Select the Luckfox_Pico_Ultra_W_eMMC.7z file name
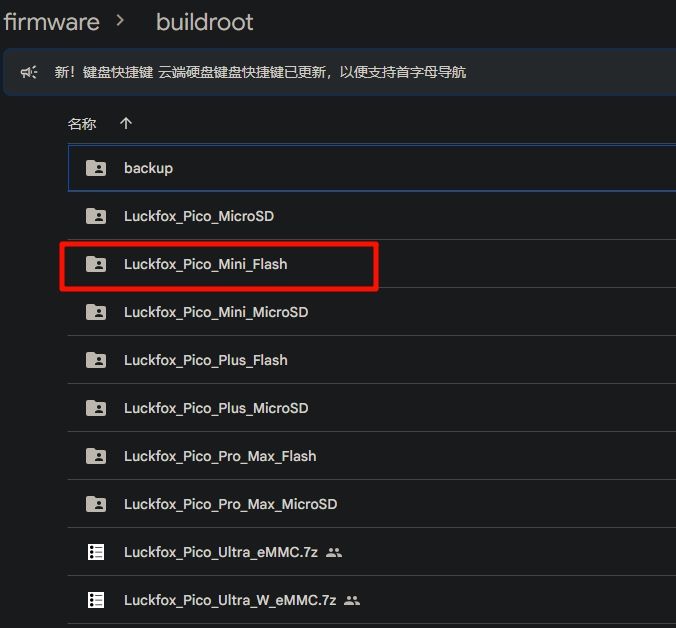 click(x=230, y=600)
